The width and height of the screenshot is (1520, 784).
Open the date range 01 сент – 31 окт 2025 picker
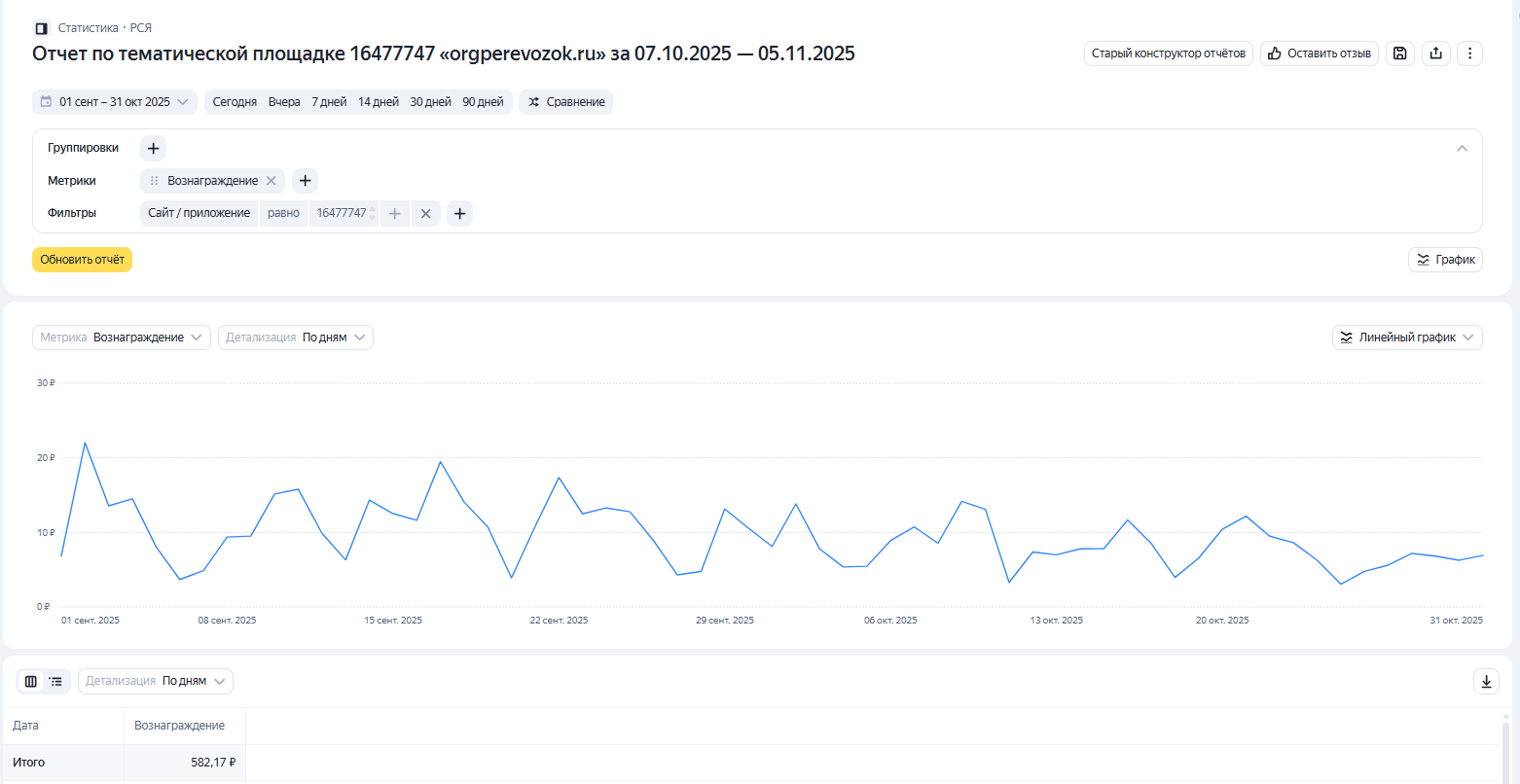115,102
